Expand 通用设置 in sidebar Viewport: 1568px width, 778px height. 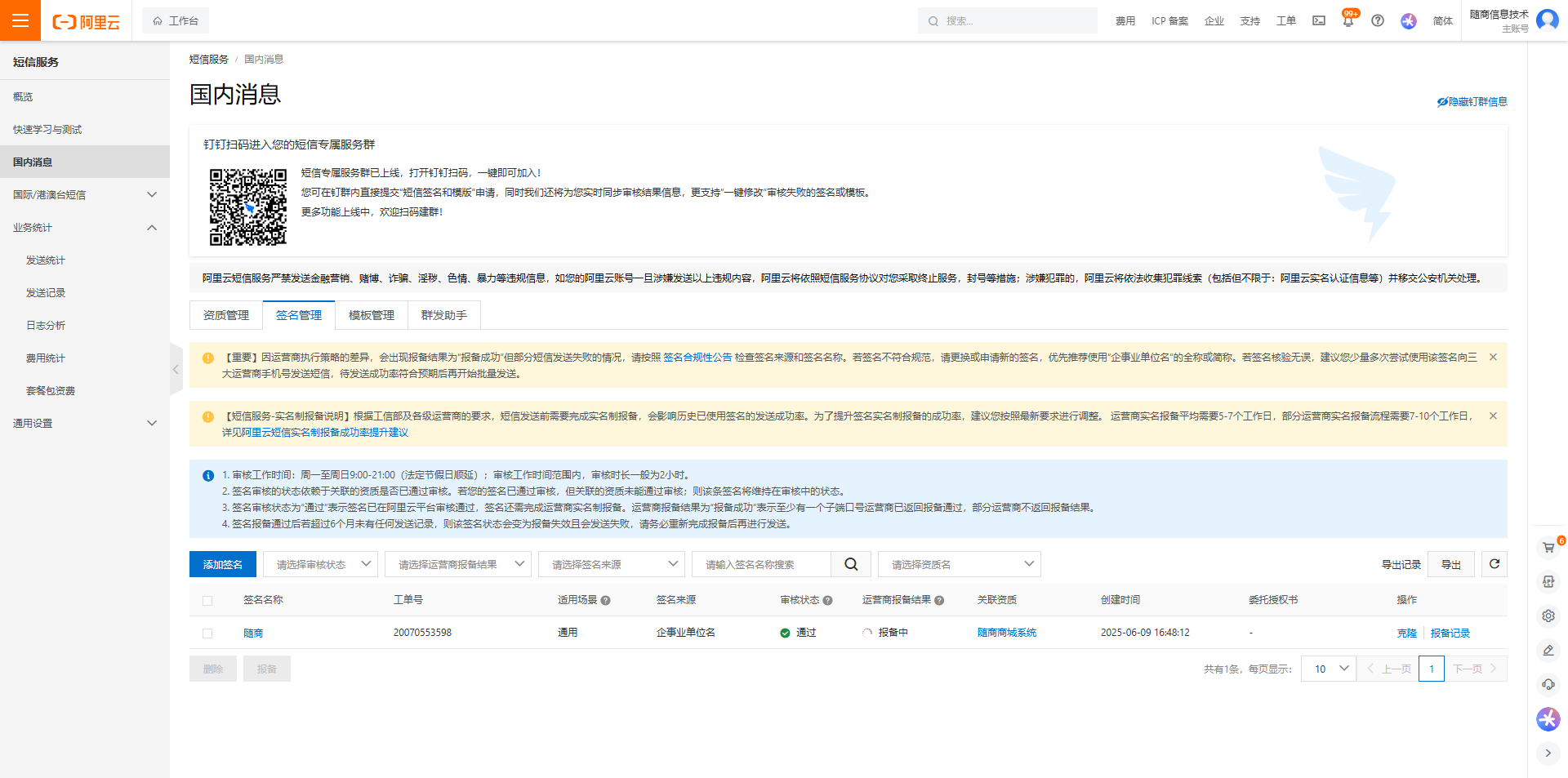[85, 423]
